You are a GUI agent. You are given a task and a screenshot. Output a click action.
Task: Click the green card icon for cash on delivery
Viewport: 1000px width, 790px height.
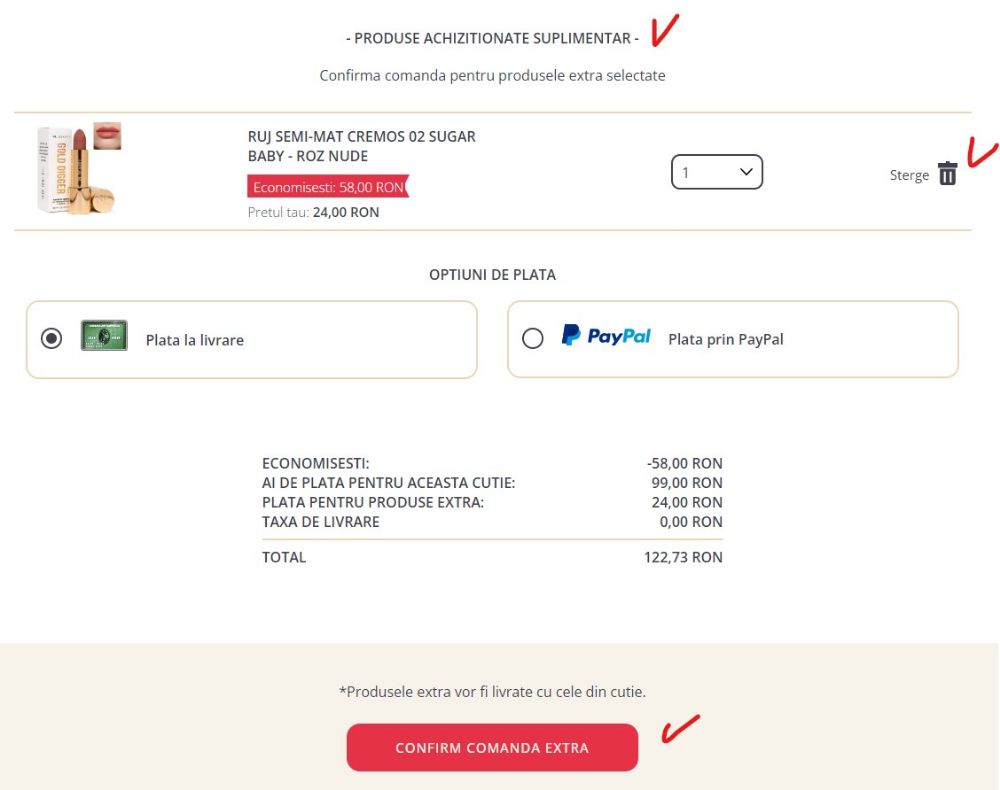(x=104, y=336)
